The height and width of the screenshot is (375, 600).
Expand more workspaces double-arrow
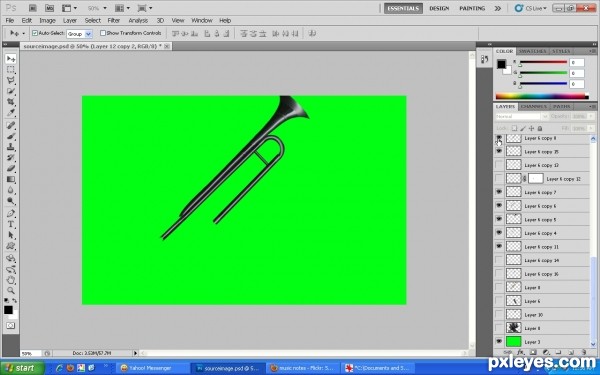coord(497,8)
